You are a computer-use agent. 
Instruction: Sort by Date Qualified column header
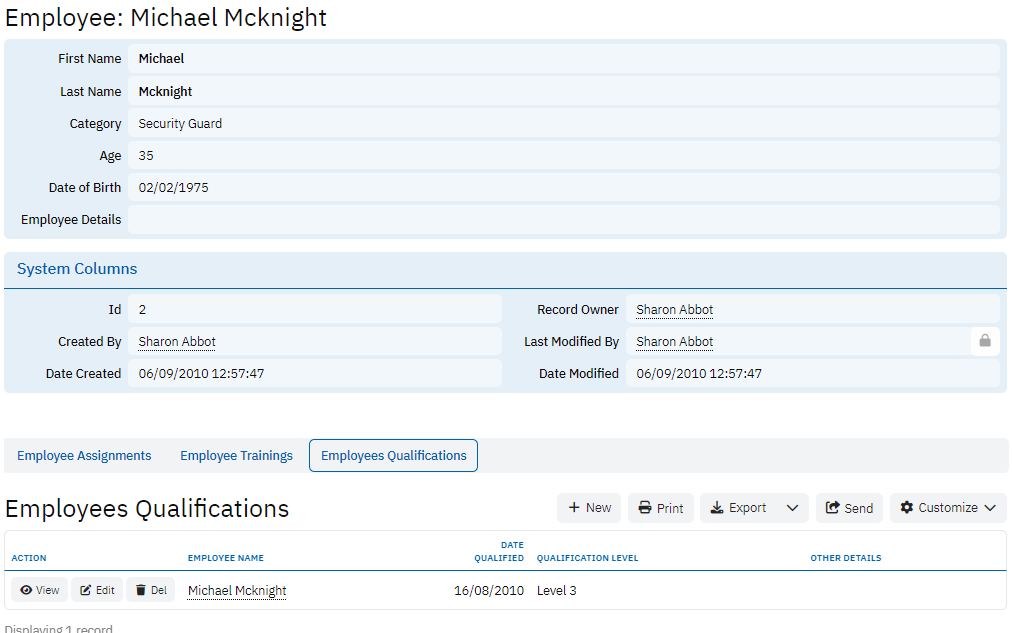500,552
